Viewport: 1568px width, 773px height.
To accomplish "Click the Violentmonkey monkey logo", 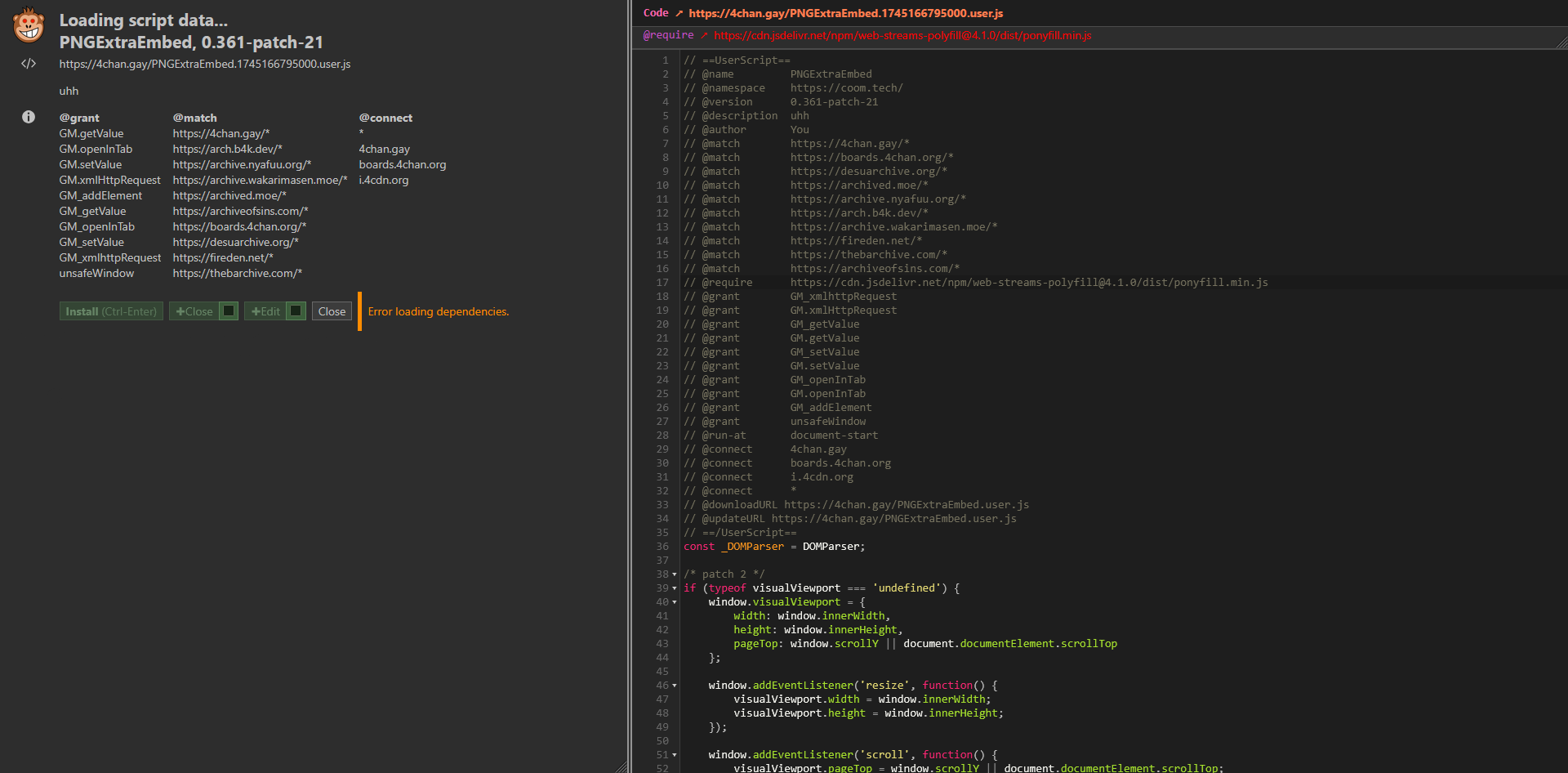I will tap(29, 25).
